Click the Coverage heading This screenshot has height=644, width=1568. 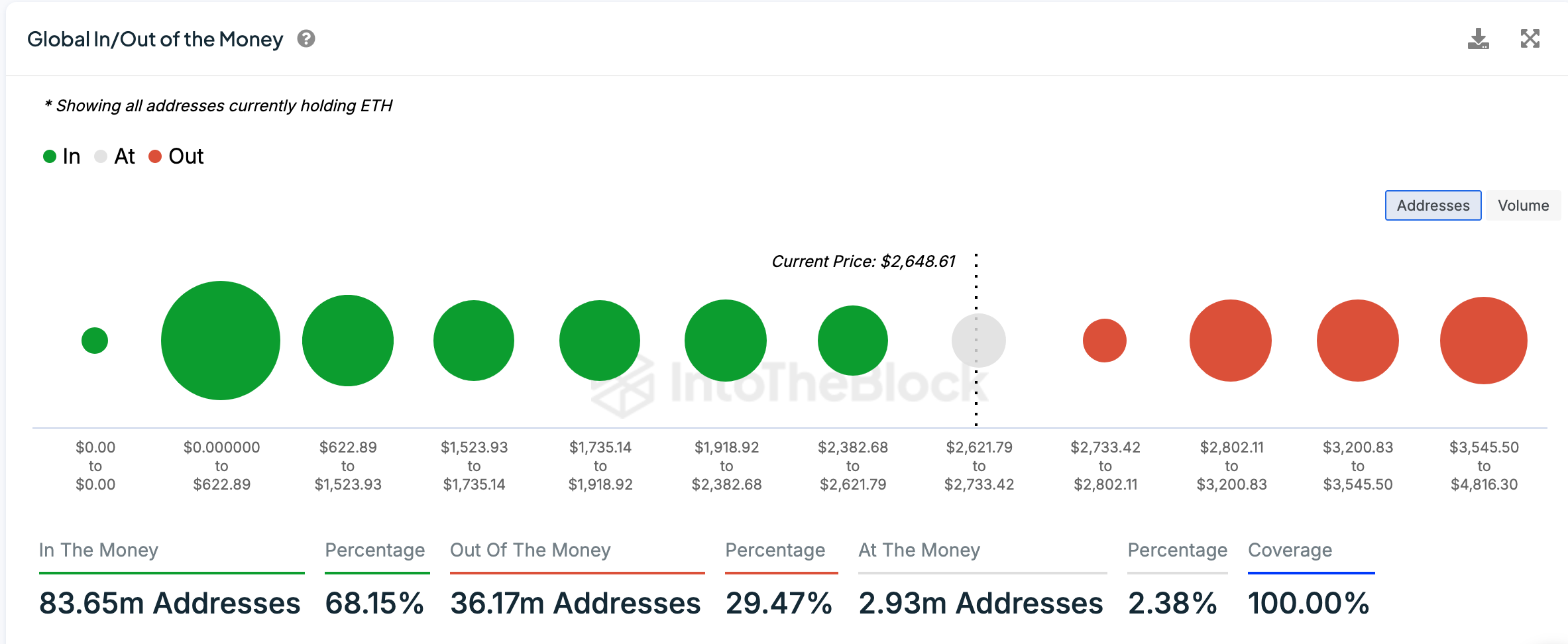coord(1290,550)
